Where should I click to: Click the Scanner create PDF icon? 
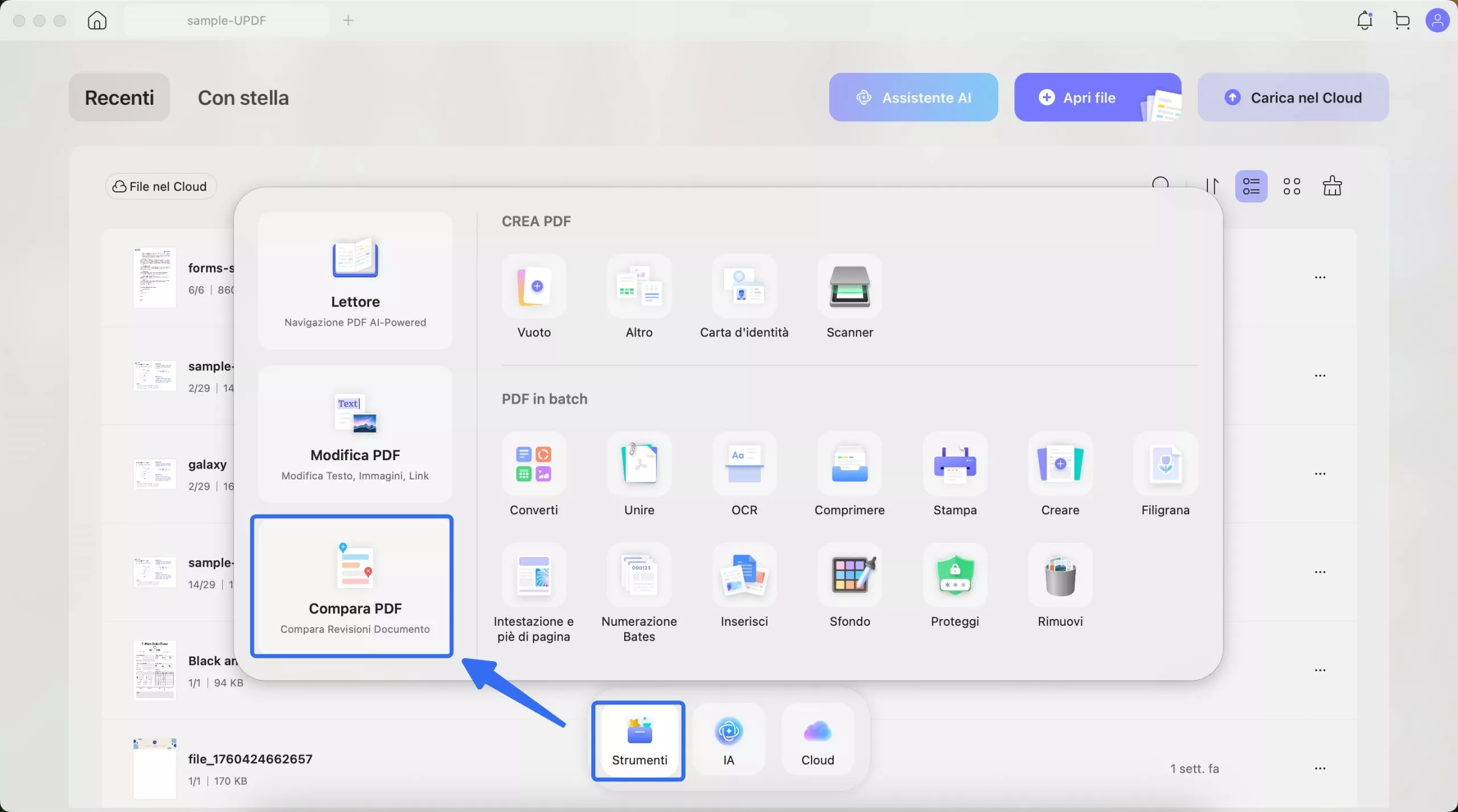(x=849, y=286)
